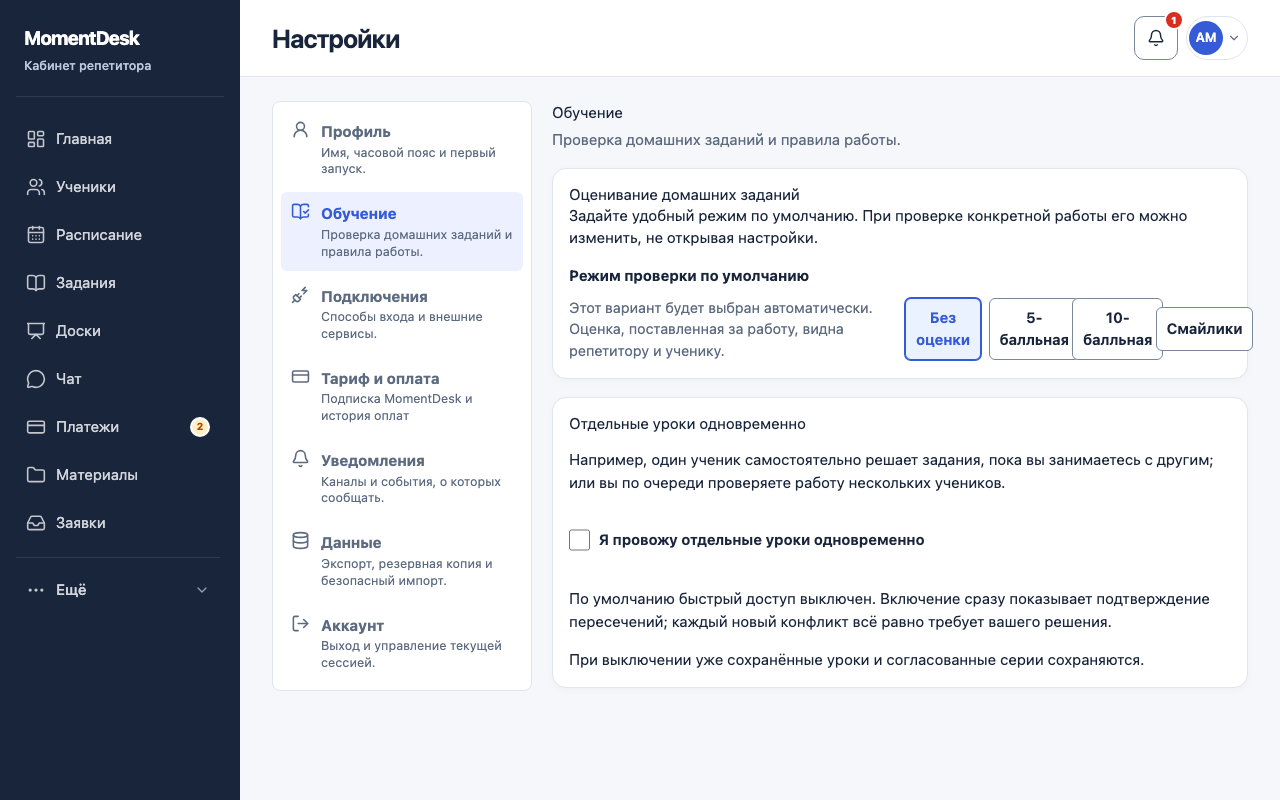
Task: Open the Уведомления settings title
Action: pyautogui.click(x=373, y=461)
